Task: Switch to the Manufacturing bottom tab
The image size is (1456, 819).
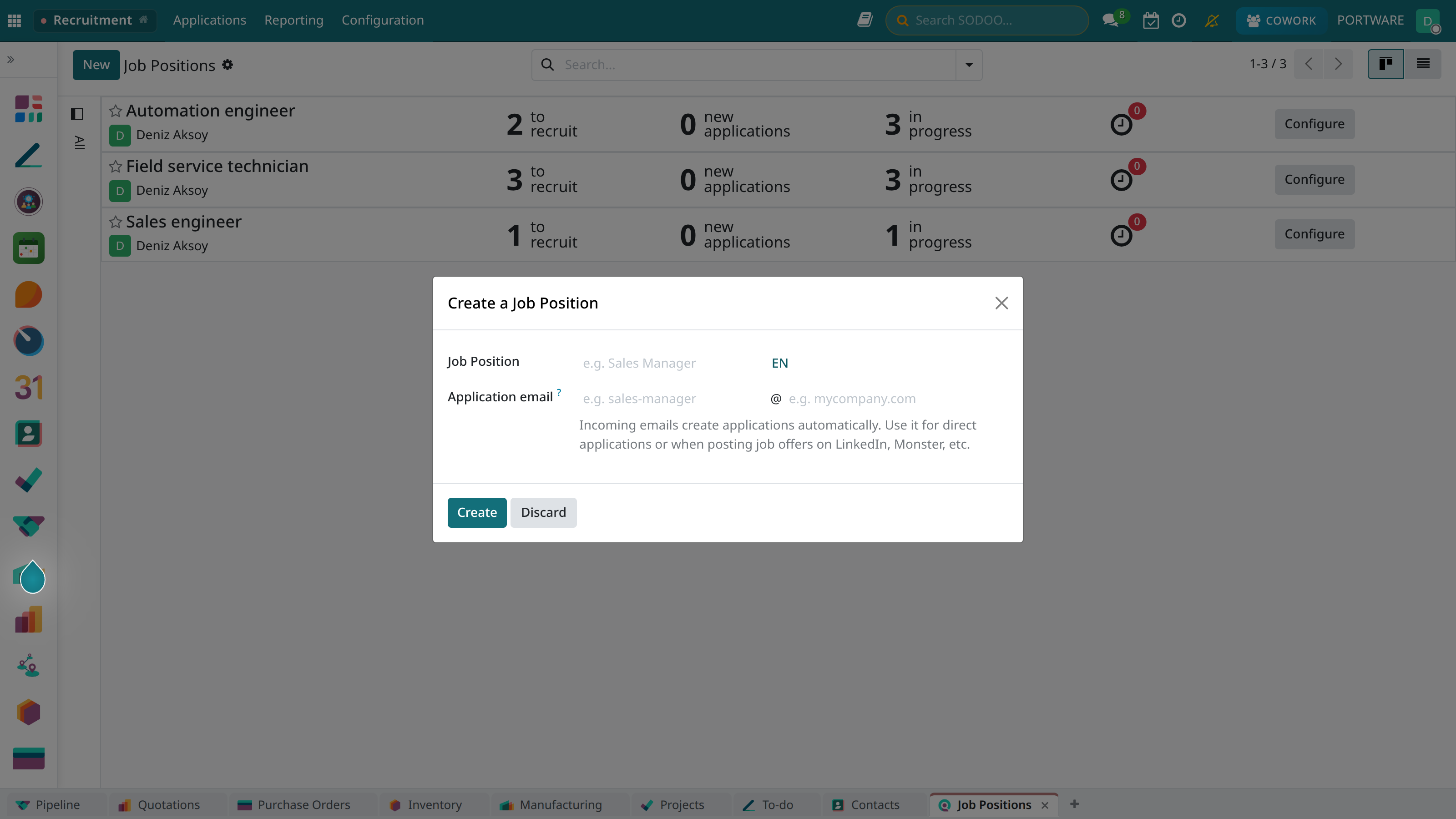Action: [551, 804]
